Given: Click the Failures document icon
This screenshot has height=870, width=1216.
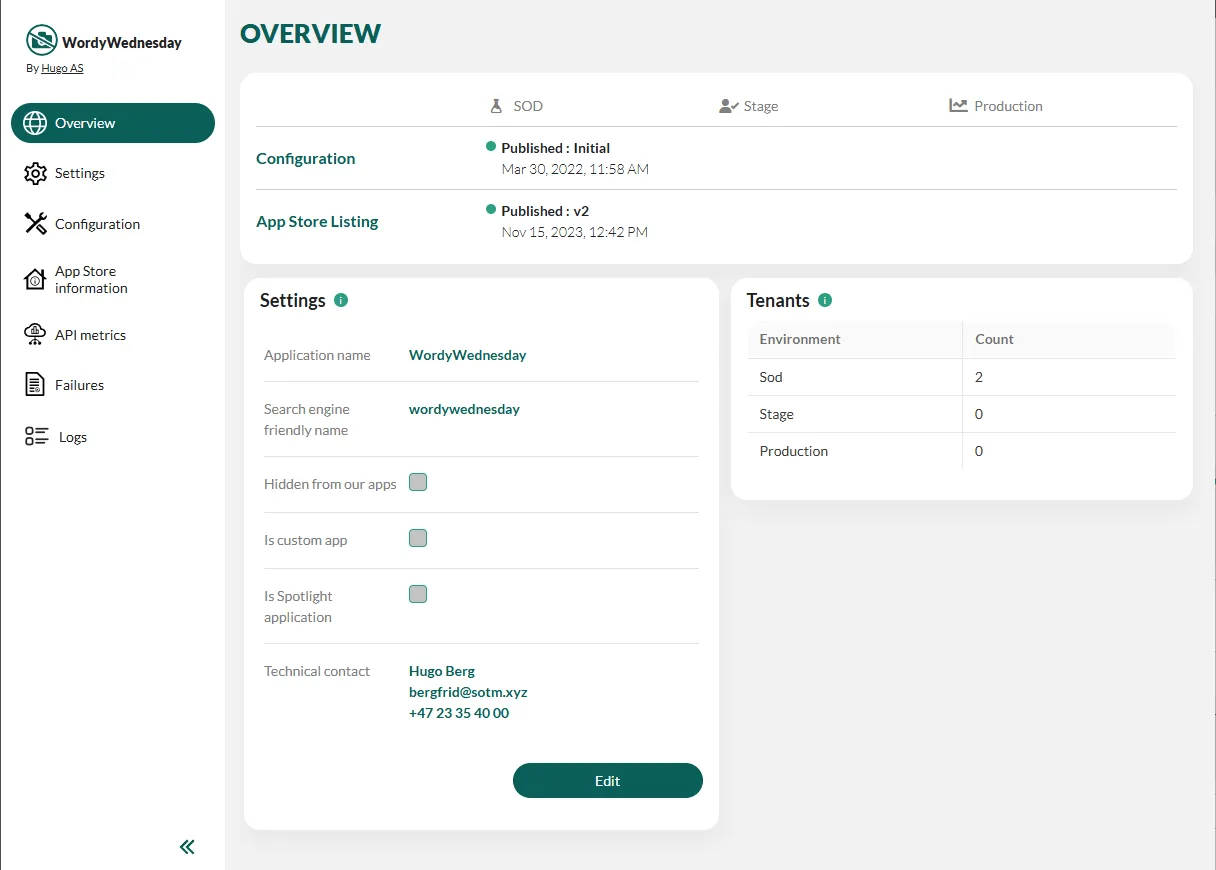Looking at the screenshot, I should (35, 385).
